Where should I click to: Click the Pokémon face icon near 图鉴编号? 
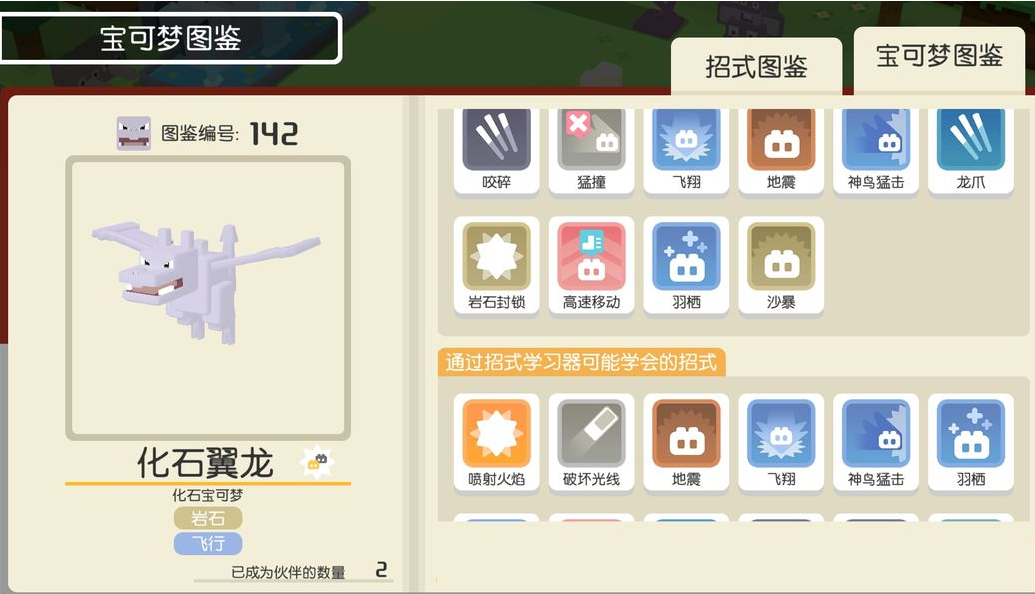[x=134, y=133]
